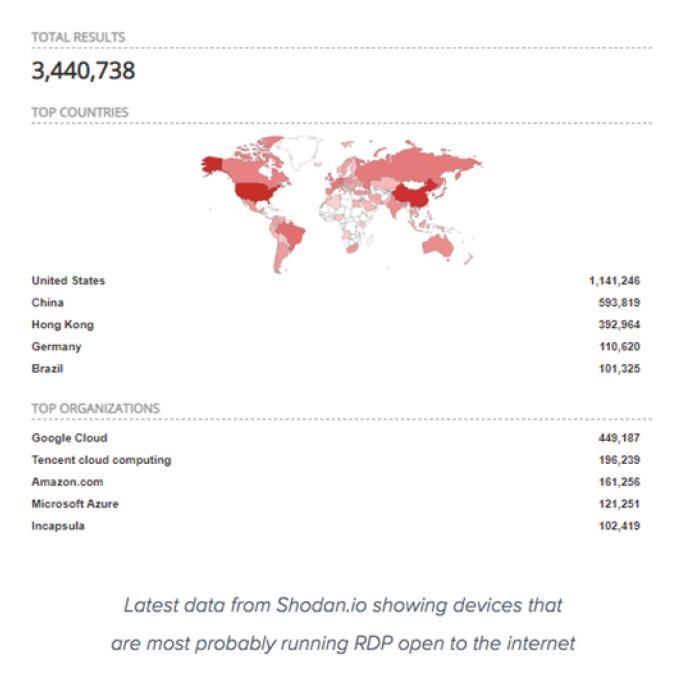Click Alaska region on the map

212,165
